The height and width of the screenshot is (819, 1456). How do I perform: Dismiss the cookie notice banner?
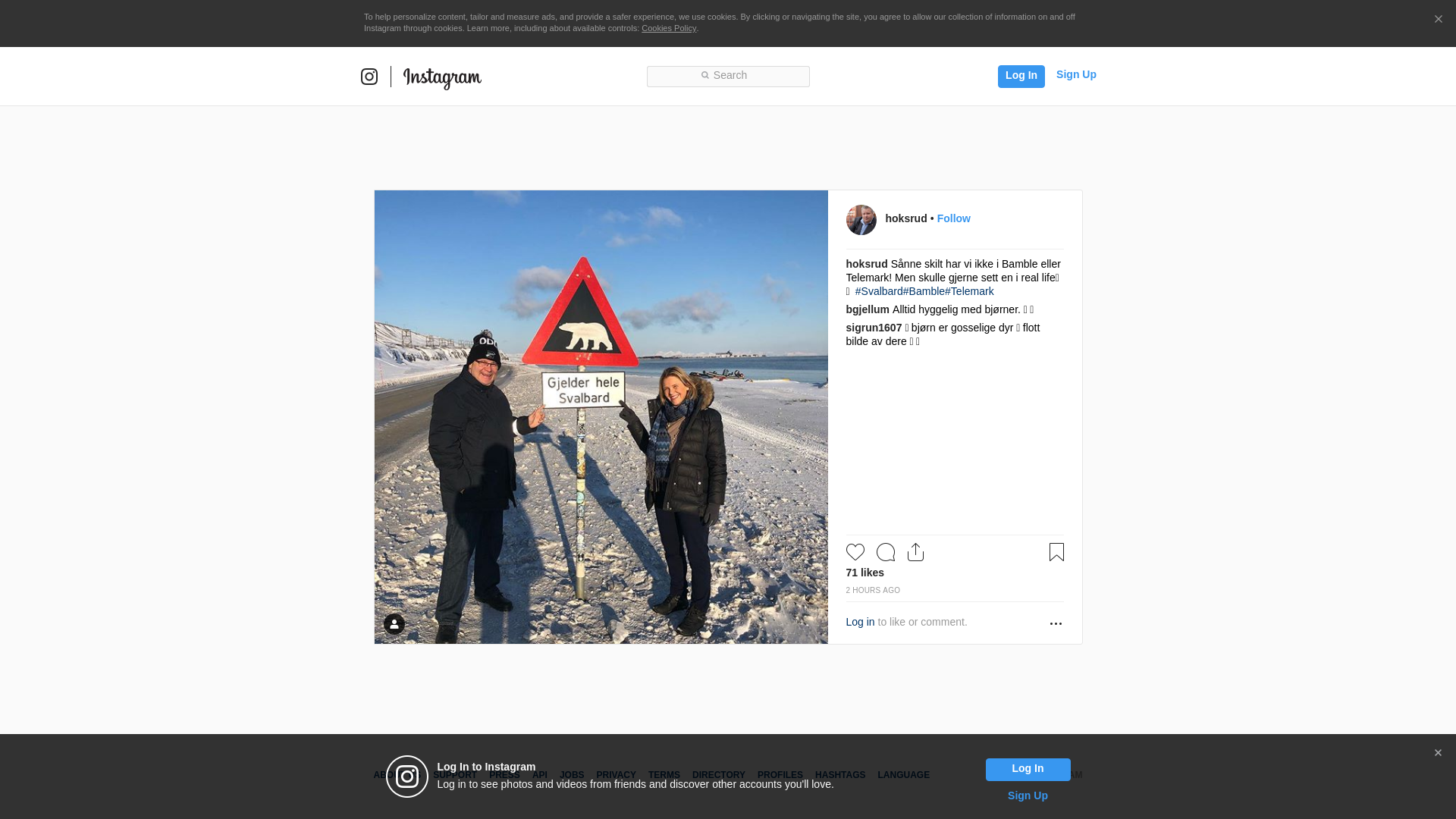point(1438,19)
